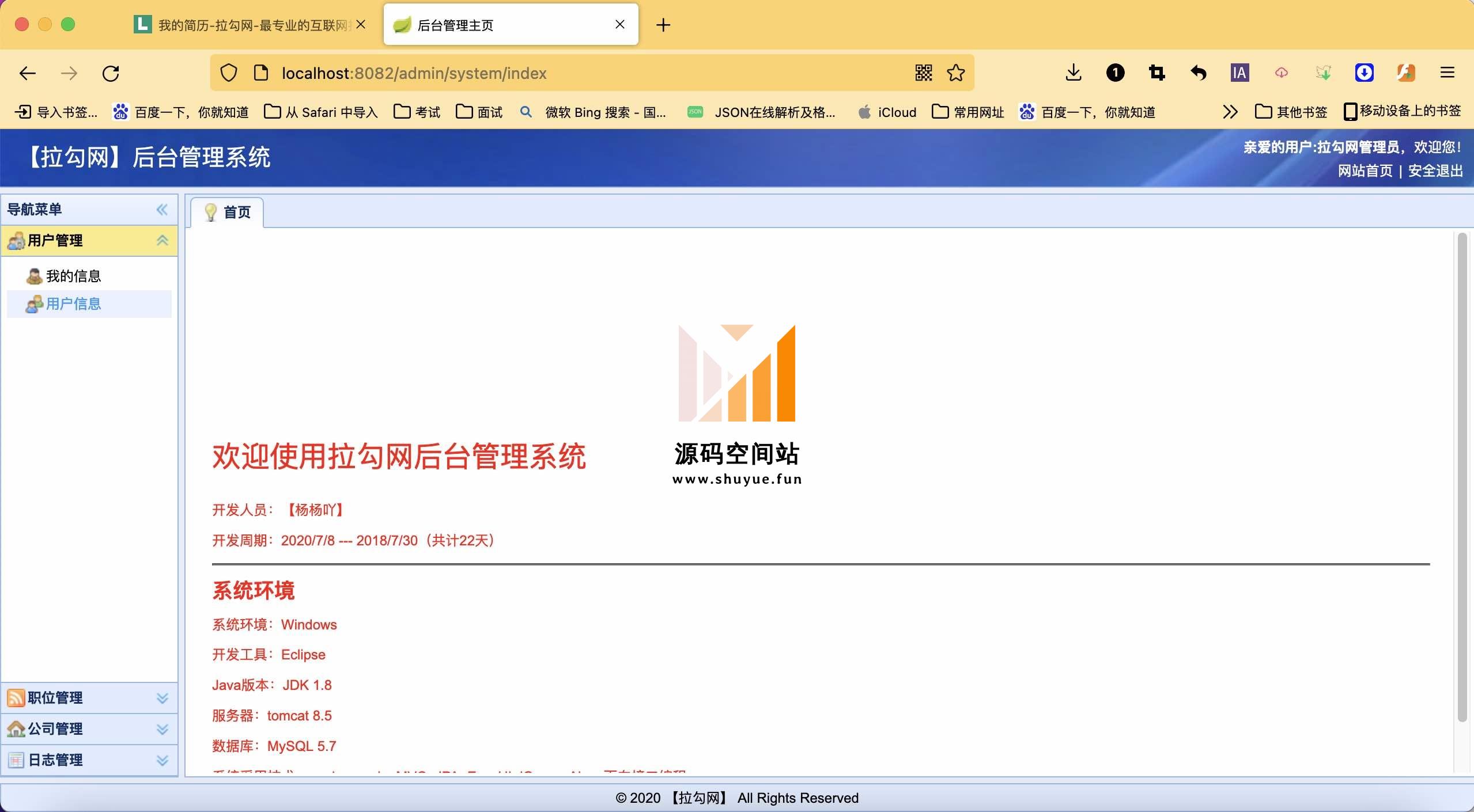Open the 面试 bookmark folder

coord(479,112)
